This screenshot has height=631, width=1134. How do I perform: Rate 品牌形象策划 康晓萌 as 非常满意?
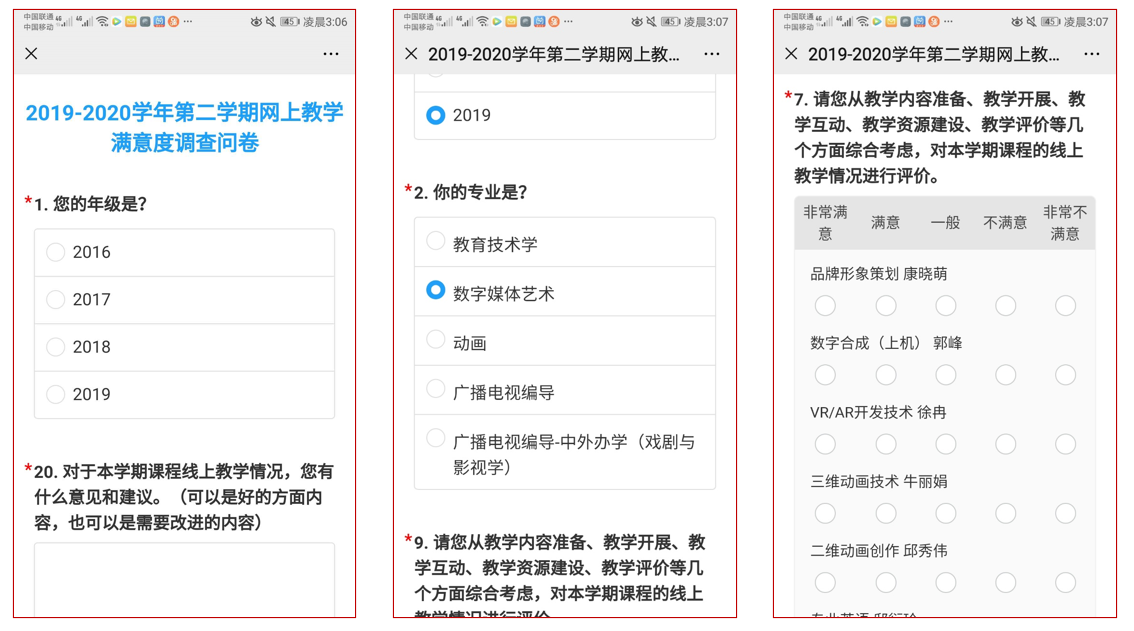click(825, 306)
